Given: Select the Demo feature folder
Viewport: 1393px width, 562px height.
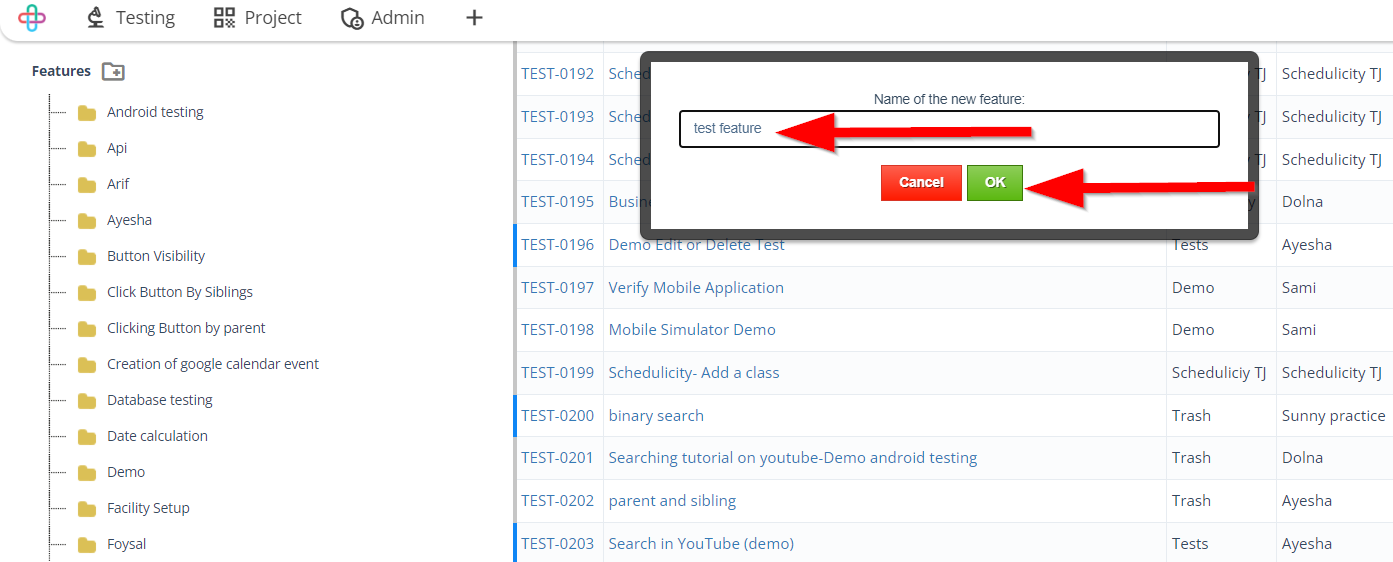Looking at the screenshot, I should pyautogui.click(x=126, y=472).
